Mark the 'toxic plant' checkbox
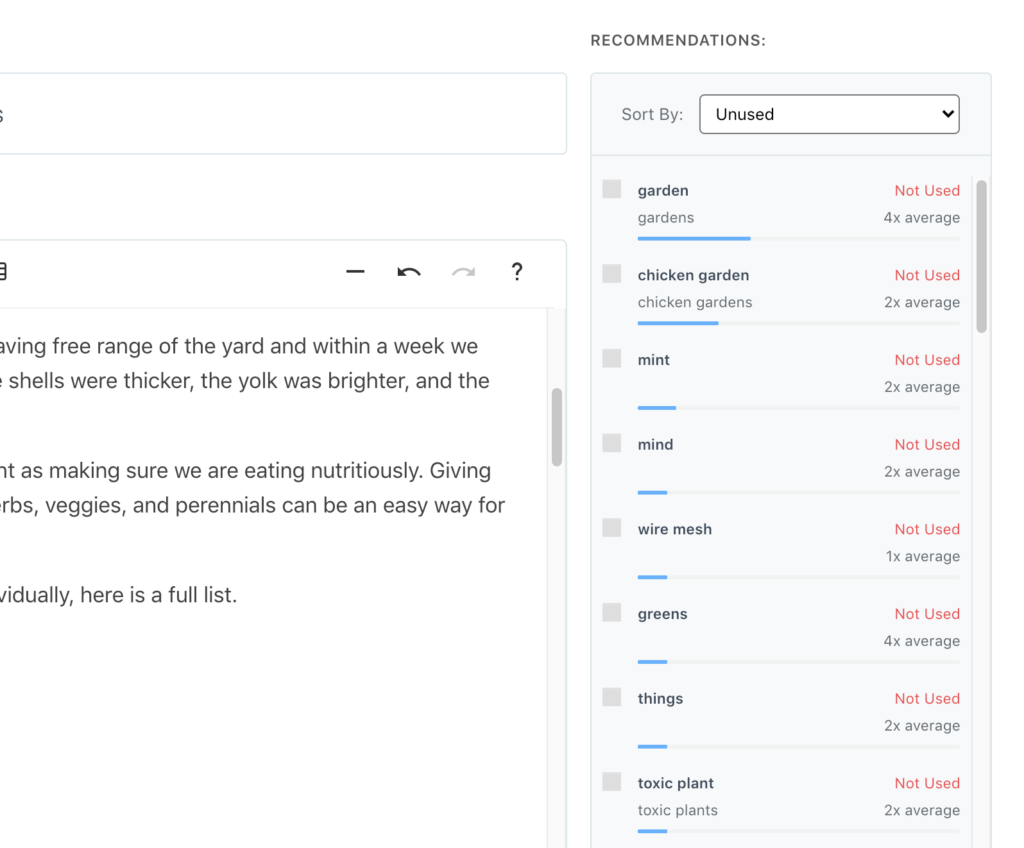 tap(612, 782)
